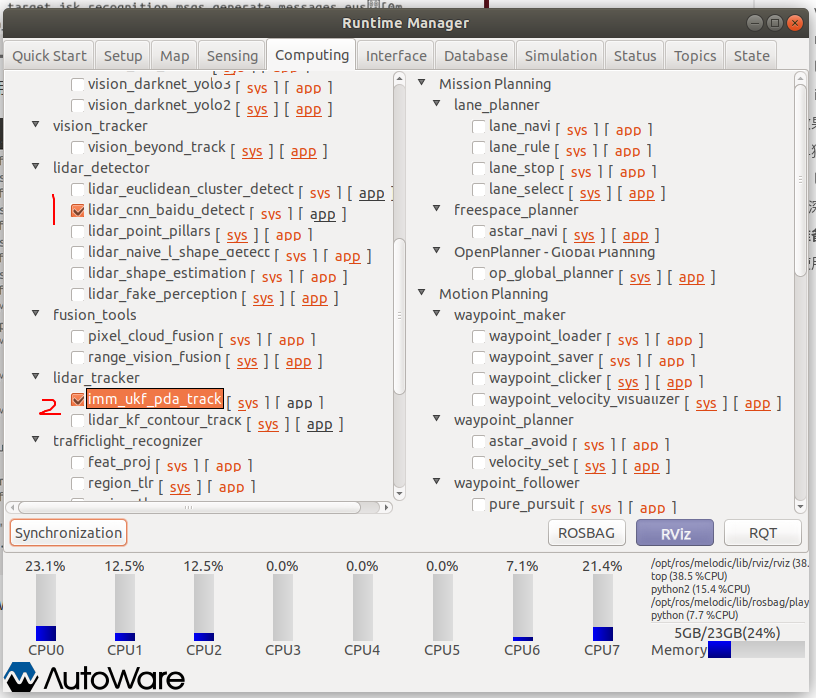Collapse the trafficlight_recognizer node

[36, 439]
